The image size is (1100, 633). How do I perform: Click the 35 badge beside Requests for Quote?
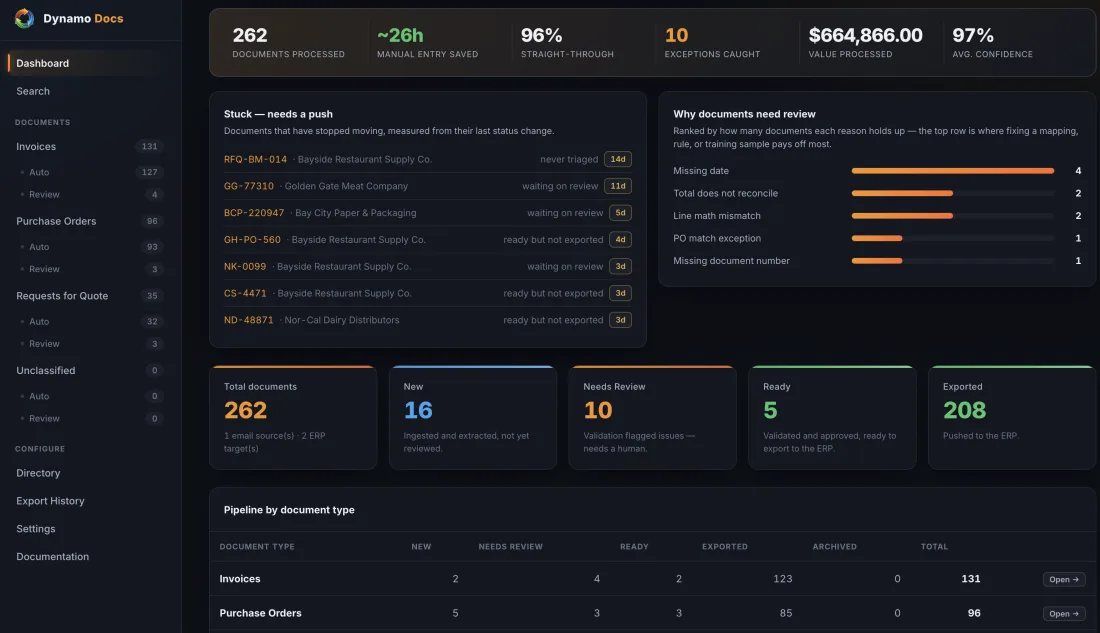pos(152,296)
